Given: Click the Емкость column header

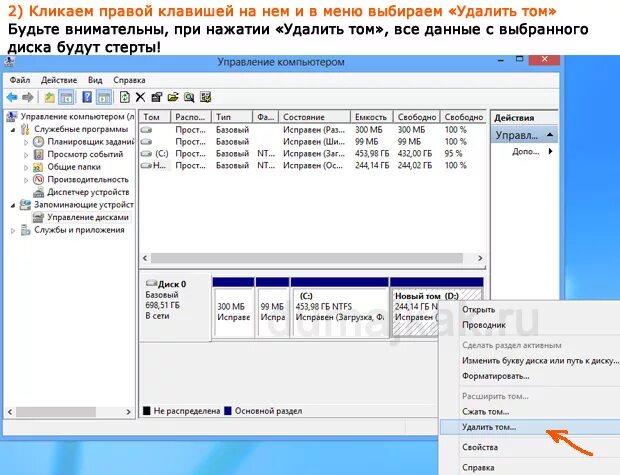Looking at the screenshot, I should coord(372,117).
